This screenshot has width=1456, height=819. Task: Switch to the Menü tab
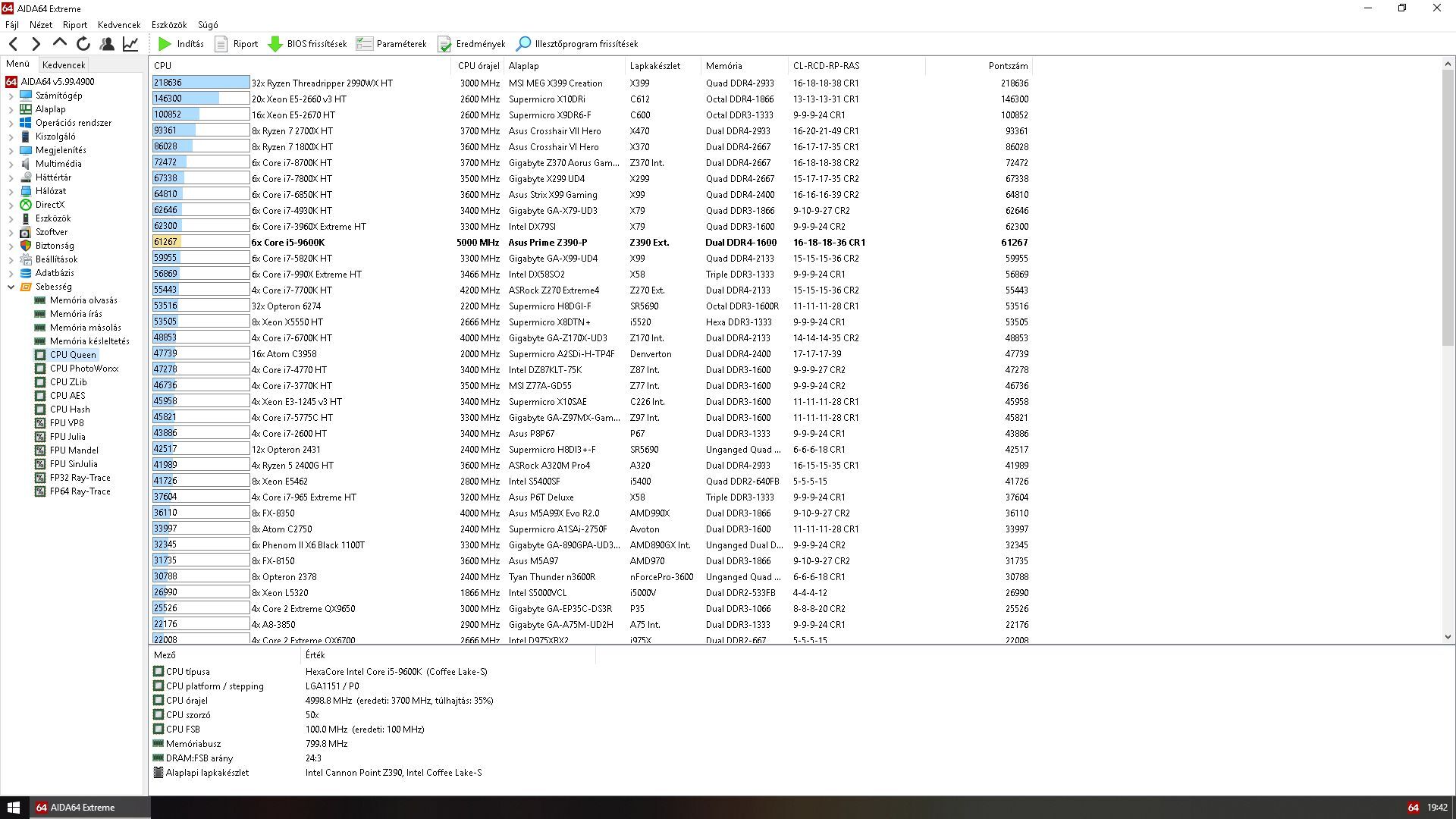(17, 64)
